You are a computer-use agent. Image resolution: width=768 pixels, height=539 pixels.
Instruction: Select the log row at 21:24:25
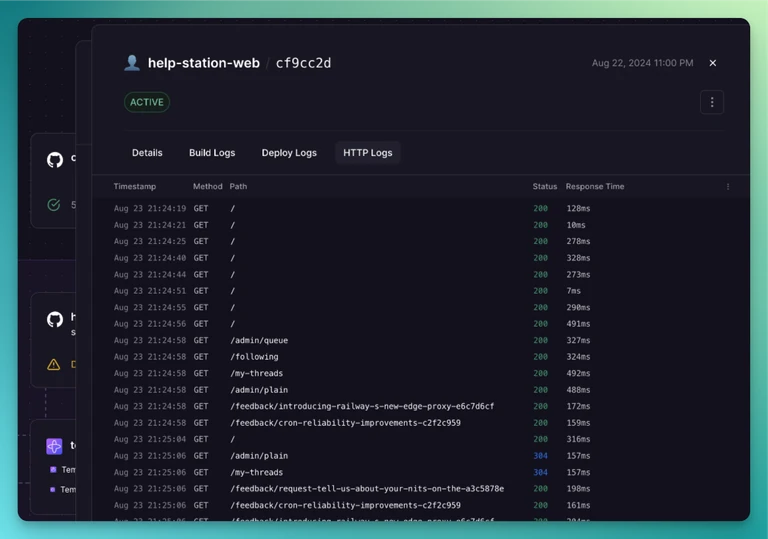click(x=421, y=241)
